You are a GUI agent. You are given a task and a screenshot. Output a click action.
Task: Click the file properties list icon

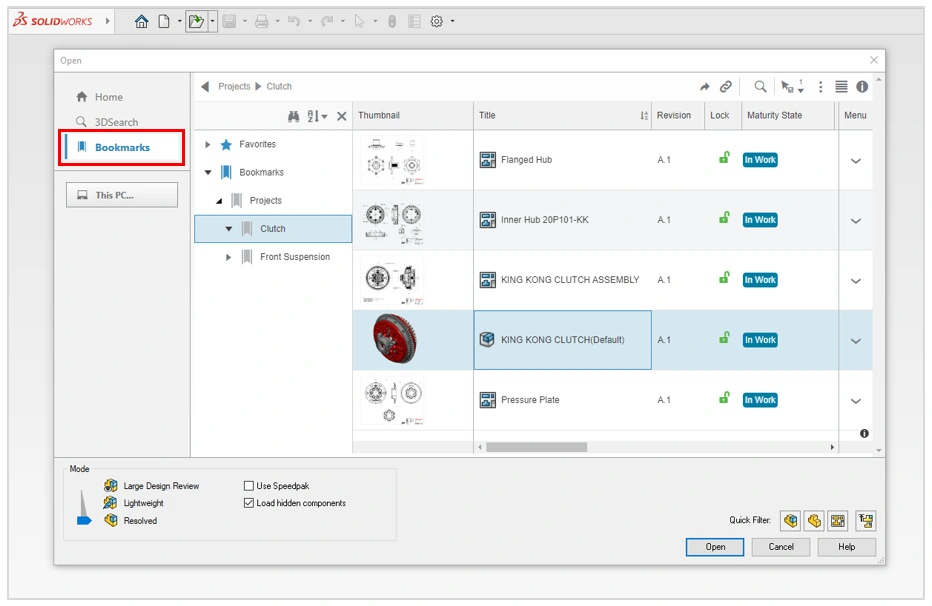tap(414, 21)
